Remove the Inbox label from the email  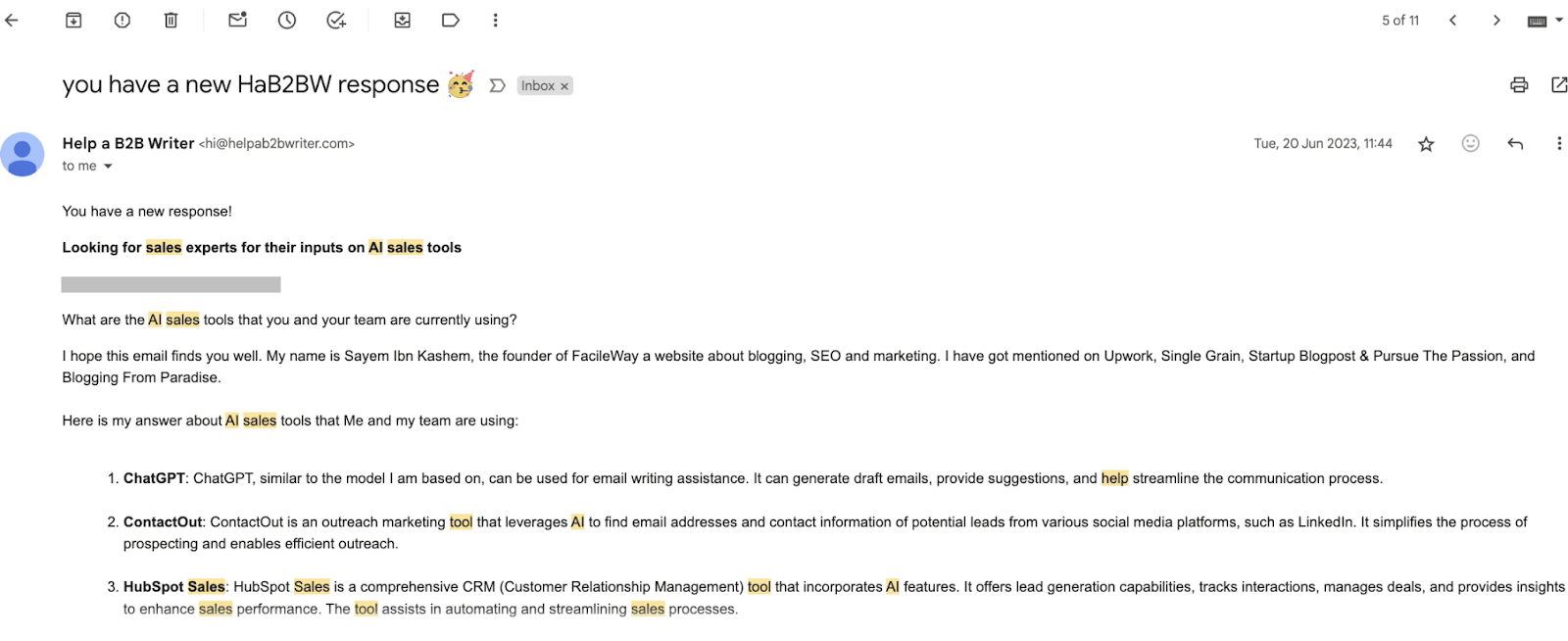(564, 85)
